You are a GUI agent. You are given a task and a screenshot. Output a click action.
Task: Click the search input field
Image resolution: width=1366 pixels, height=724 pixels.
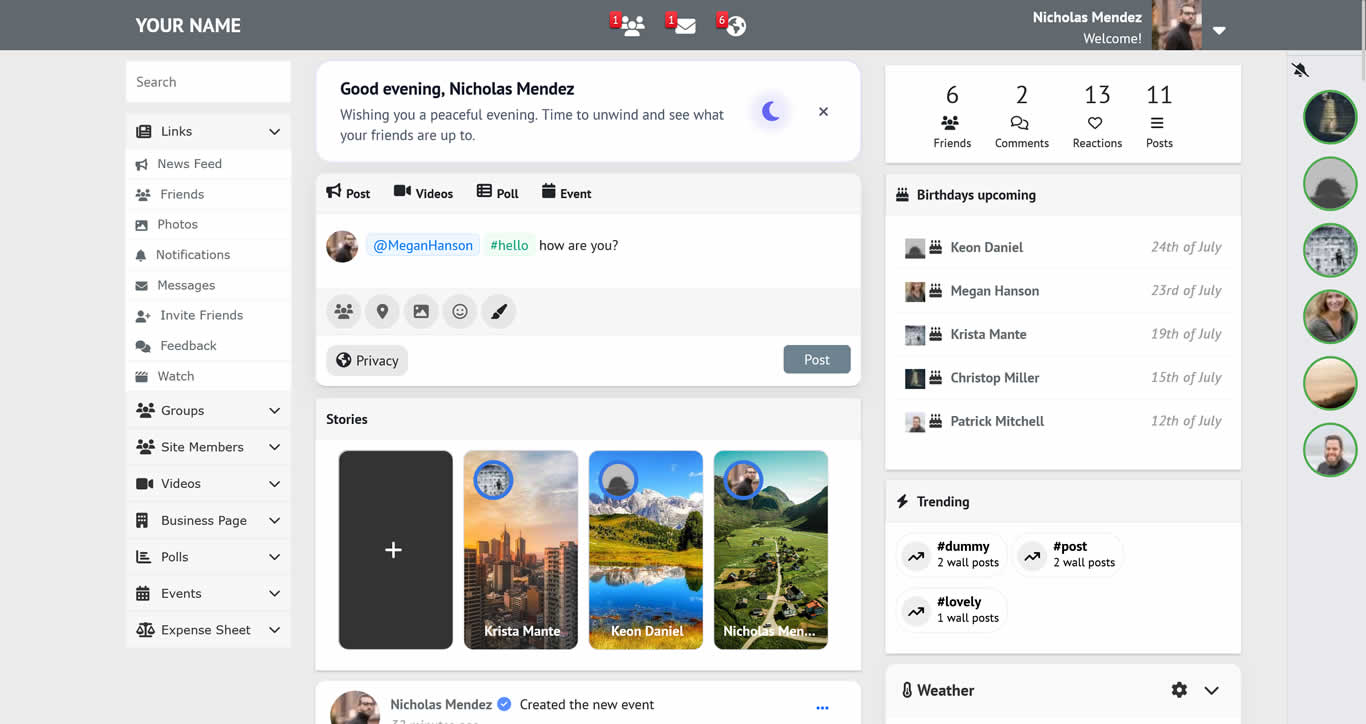pos(208,82)
